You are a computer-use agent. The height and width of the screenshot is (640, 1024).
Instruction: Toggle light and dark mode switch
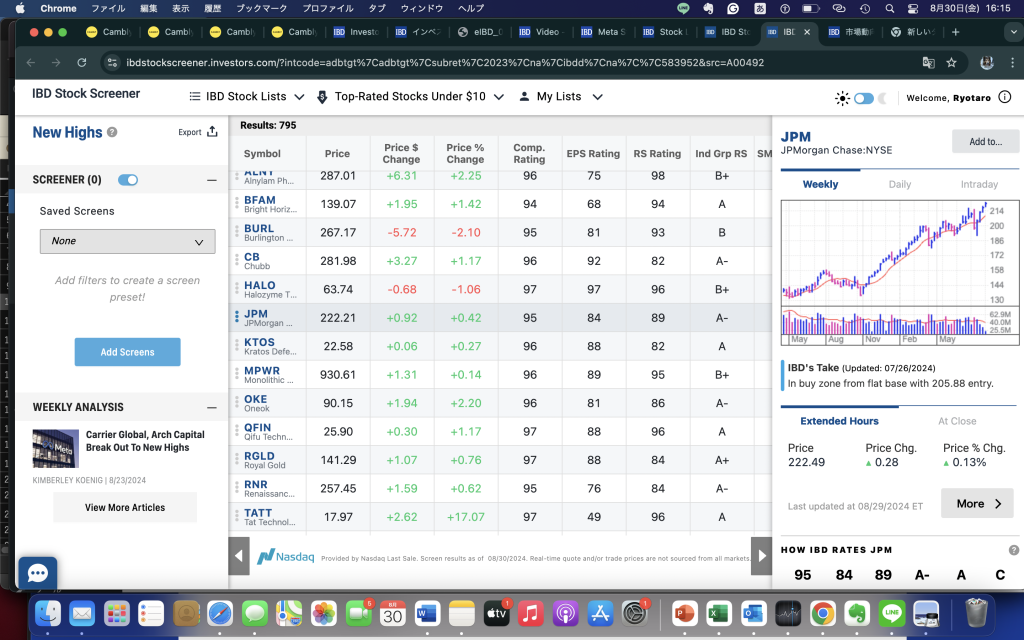point(863,98)
